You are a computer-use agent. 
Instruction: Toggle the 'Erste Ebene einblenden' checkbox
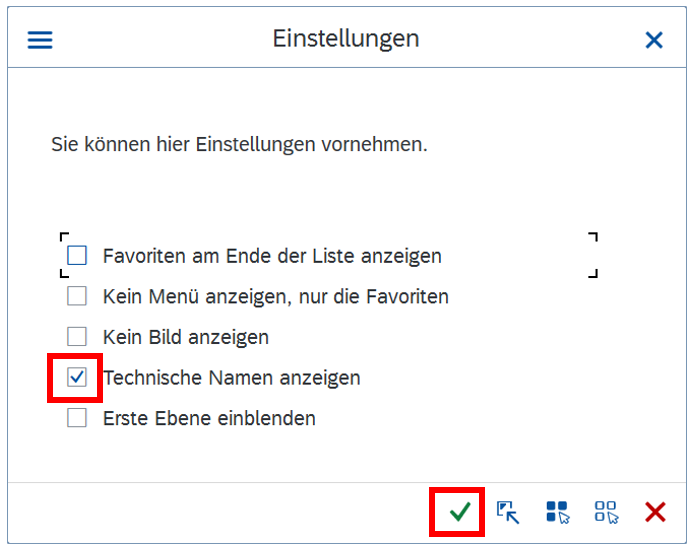77,418
